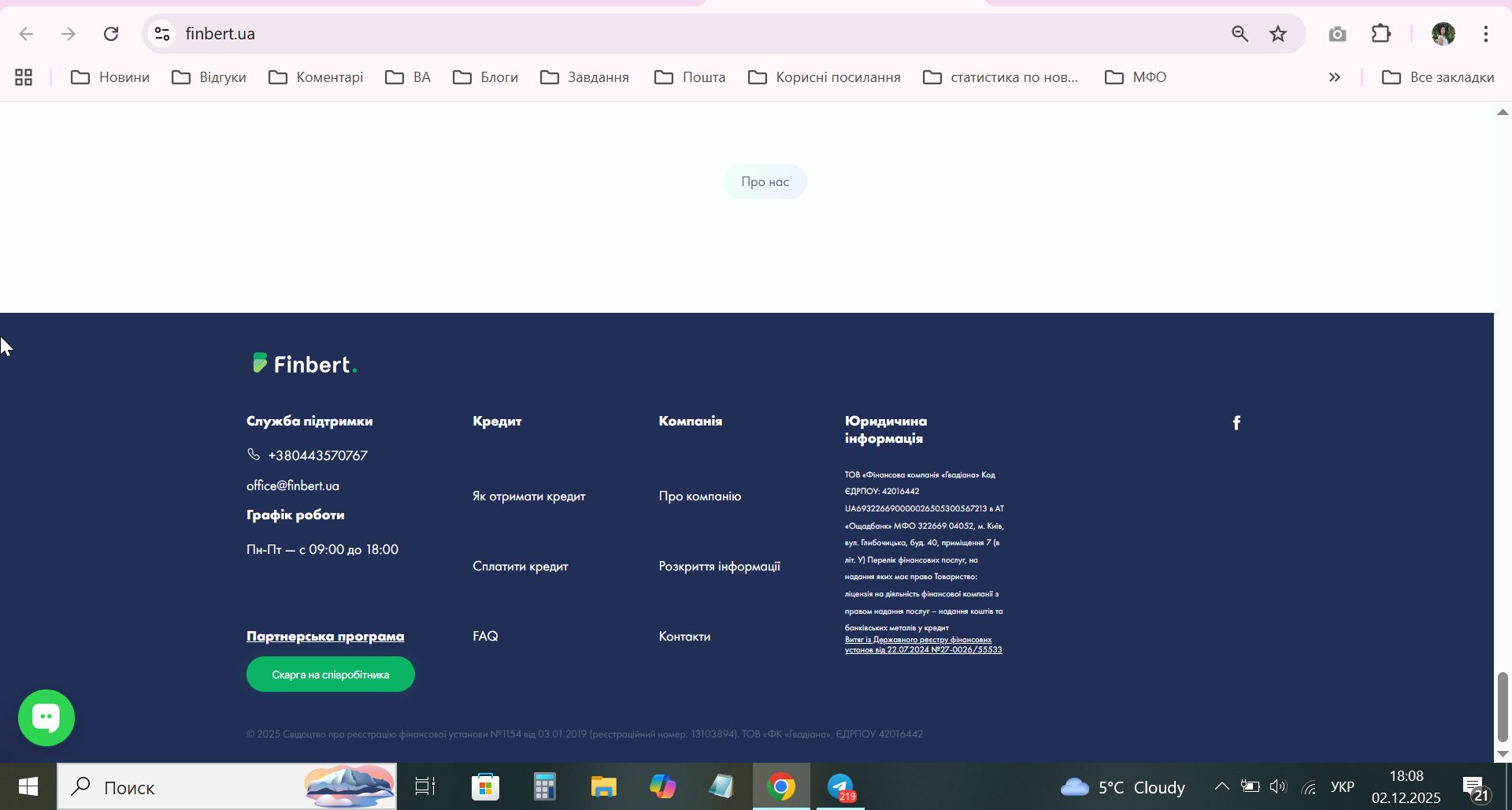Open the статистика по нов... bookmarks folder
The width and height of the screenshot is (1512, 810).
coord(1001,77)
